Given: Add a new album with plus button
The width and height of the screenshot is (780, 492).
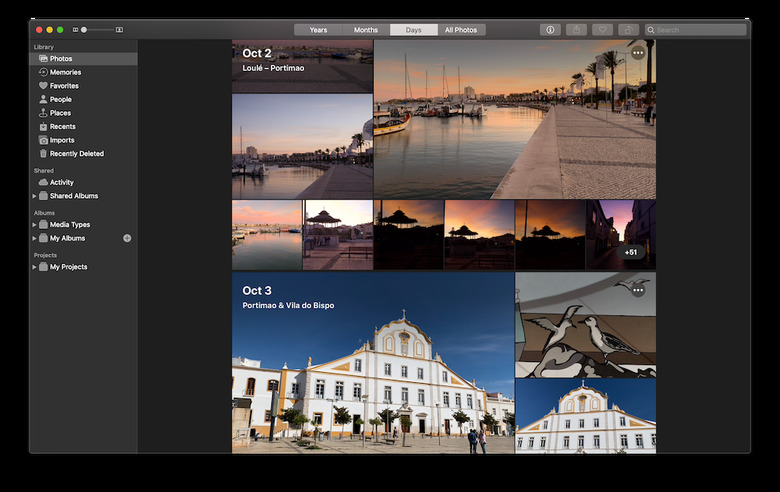Looking at the screenshot, I should point(127,238).
